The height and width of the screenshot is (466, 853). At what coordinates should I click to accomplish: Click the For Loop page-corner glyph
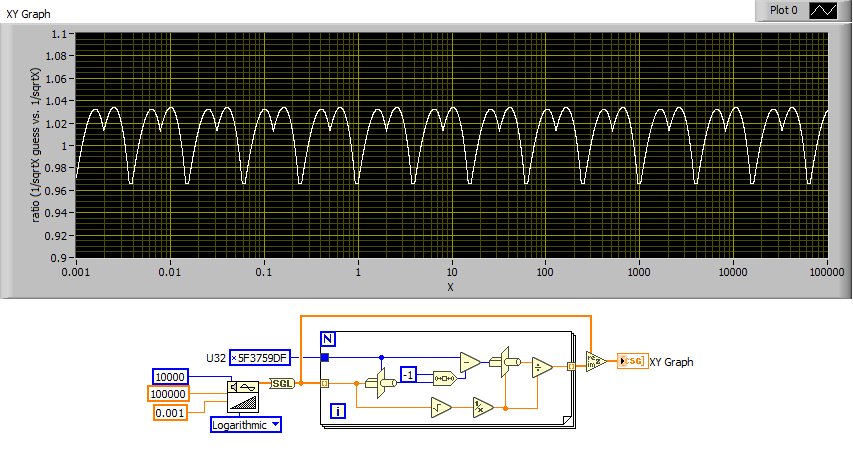[x=567, y=420]
